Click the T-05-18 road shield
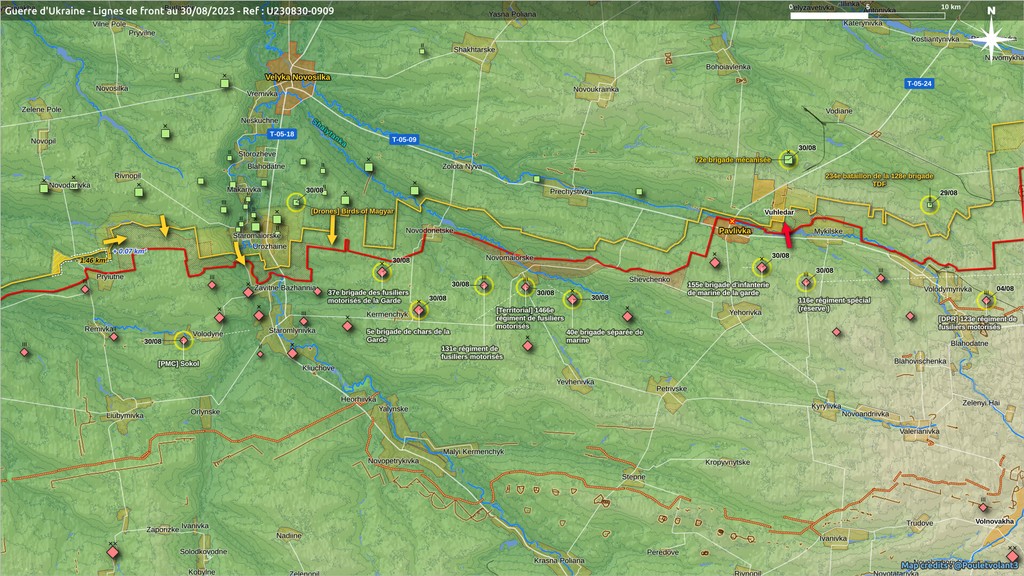This screenshot has height=576, width=1024. 281,134
